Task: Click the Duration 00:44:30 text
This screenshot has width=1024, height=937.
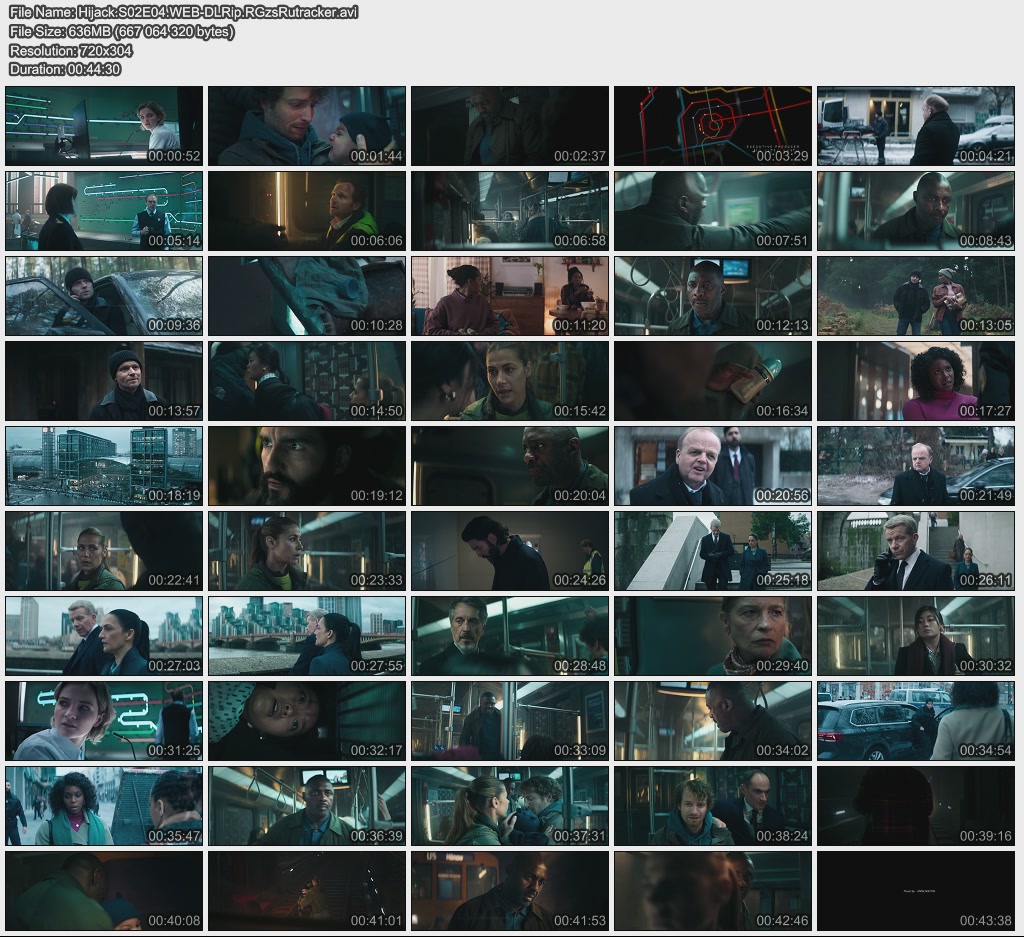Action: coord(65,69)
